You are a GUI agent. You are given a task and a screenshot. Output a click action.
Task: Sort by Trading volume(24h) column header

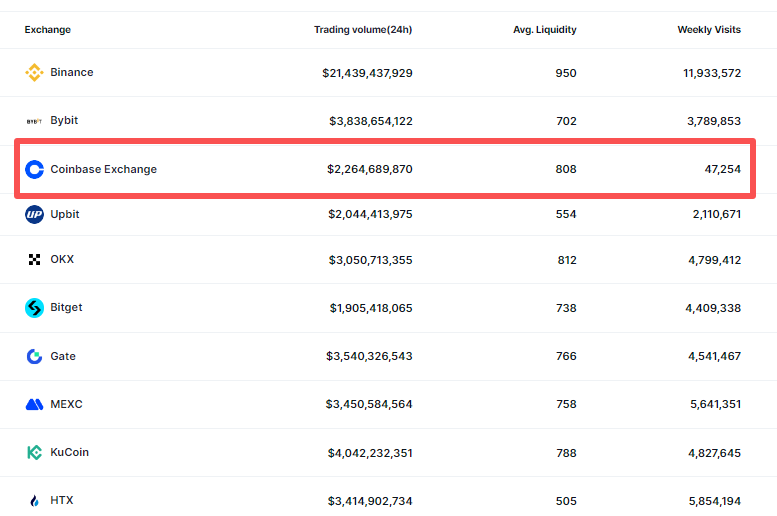tap(363, 30)
